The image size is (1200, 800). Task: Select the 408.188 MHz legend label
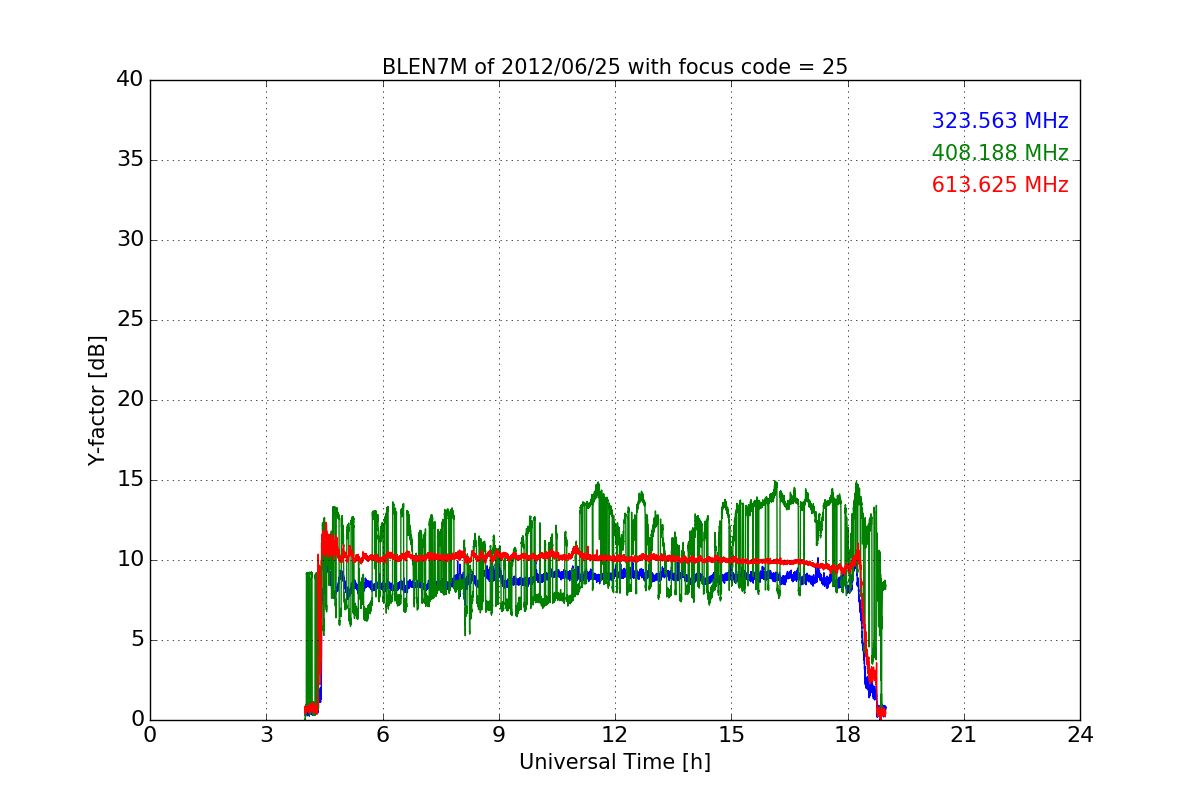(1000, 153)
